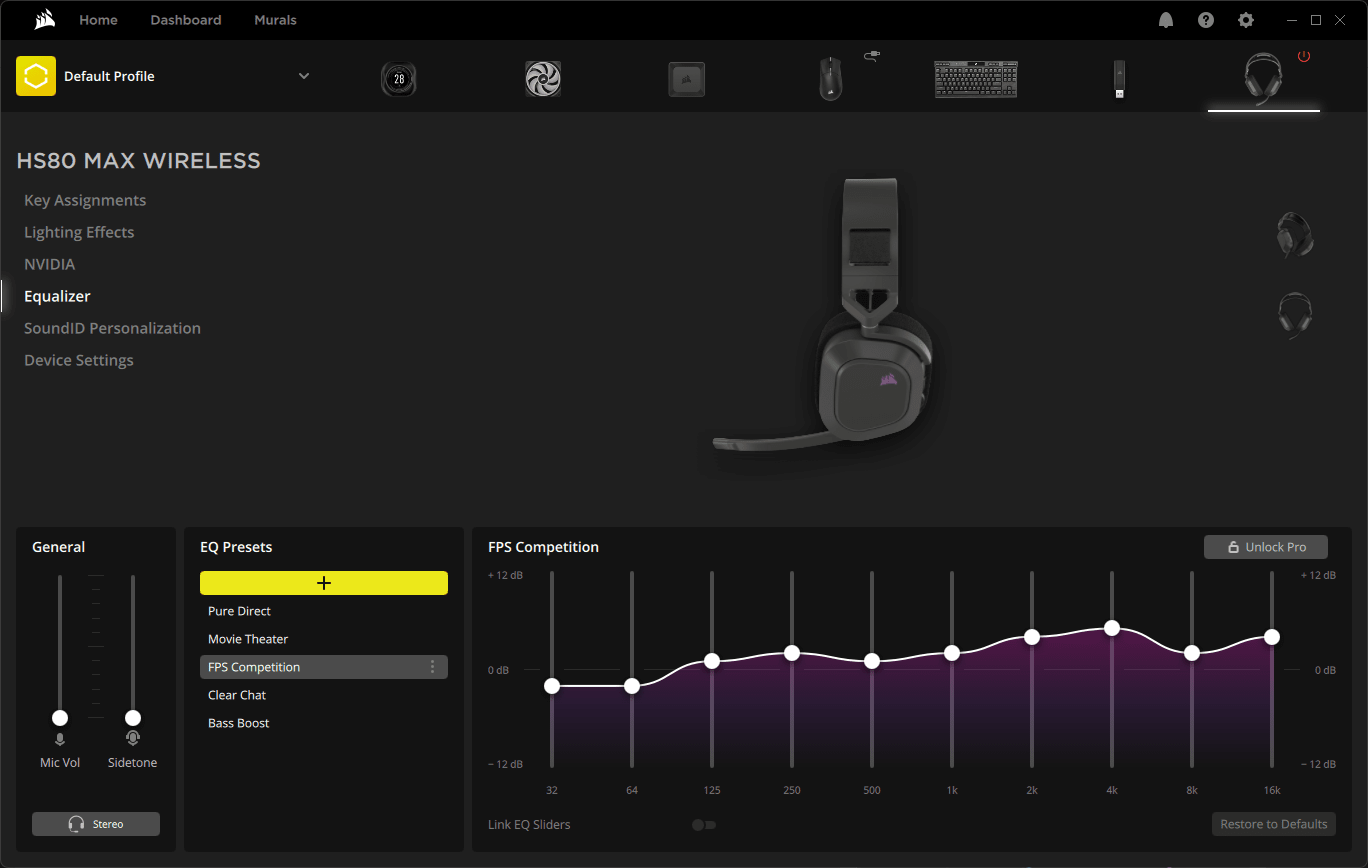Expand the Default Profile dropdown
The height and width of the screenshot is (868, 1368).
(304, 76)
